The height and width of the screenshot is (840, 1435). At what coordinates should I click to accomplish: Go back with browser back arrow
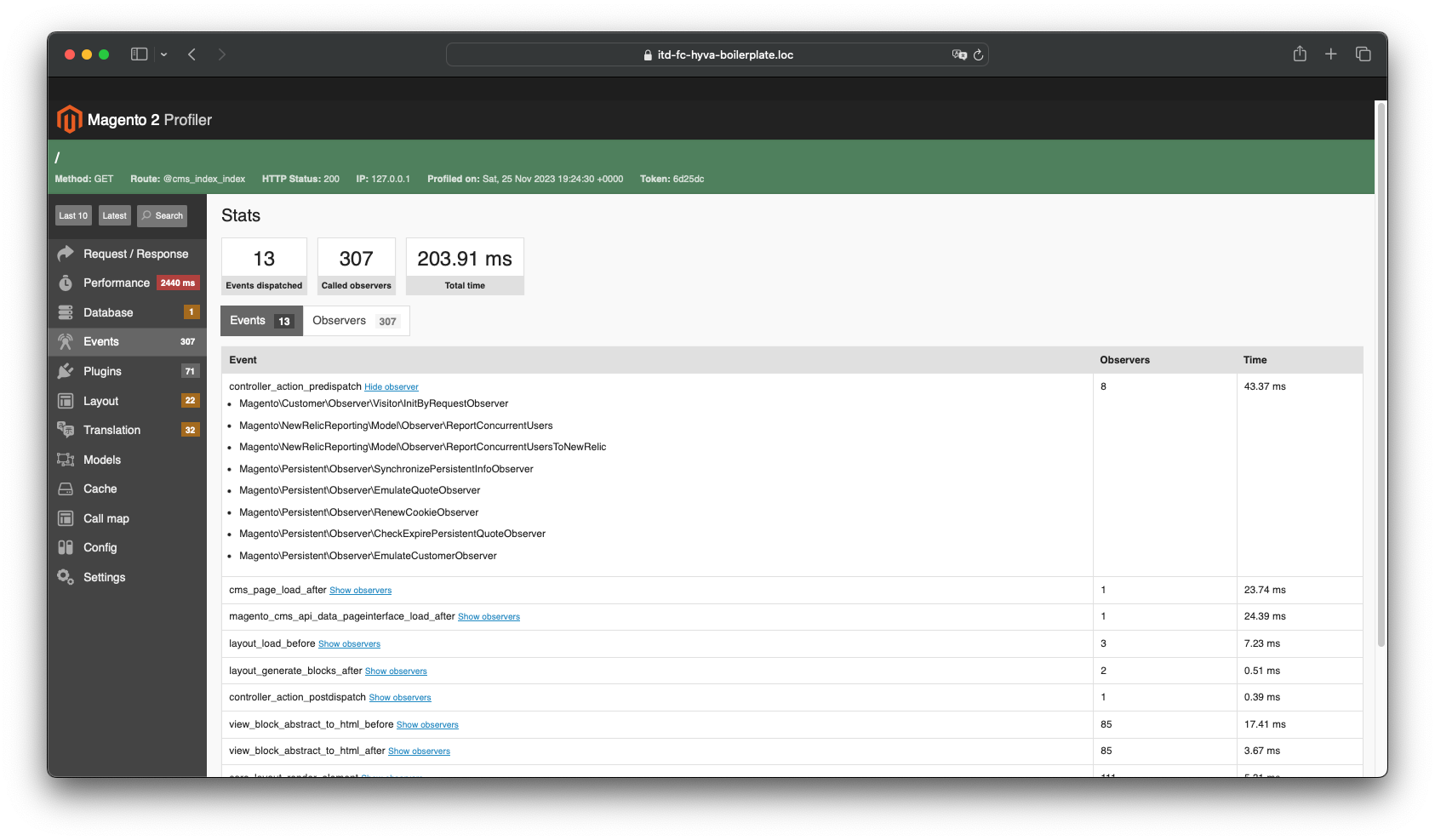coord(192,54)
